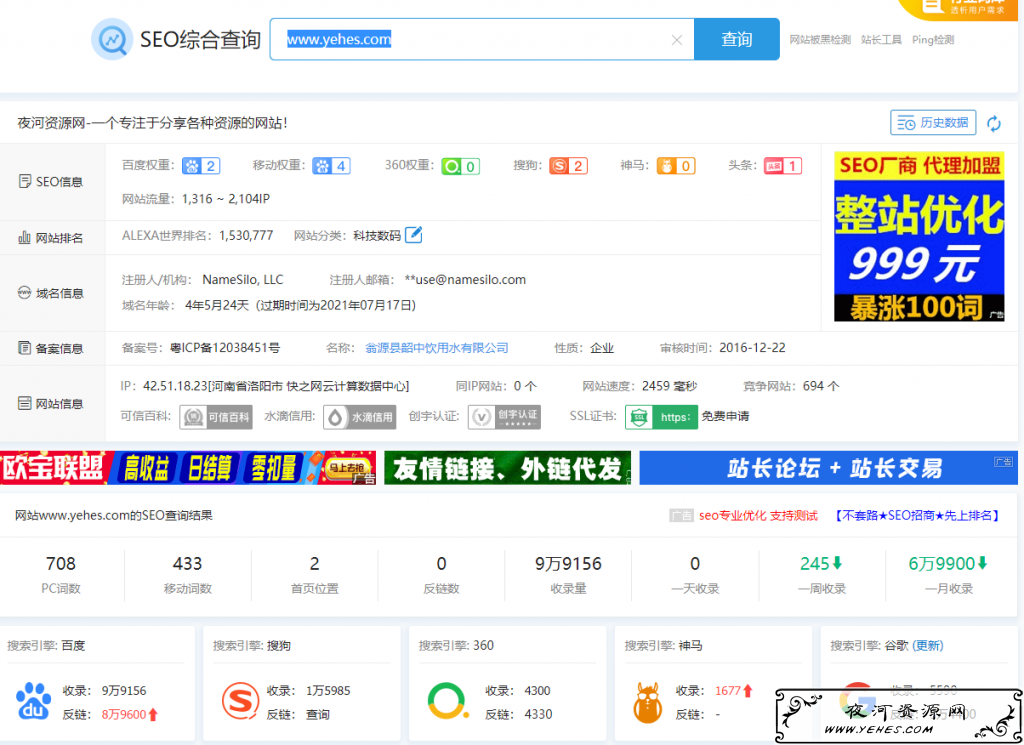Screen dimensions: 1024x745
Task: Click the 反链数 value 0
Action: (x=441, y=563)
